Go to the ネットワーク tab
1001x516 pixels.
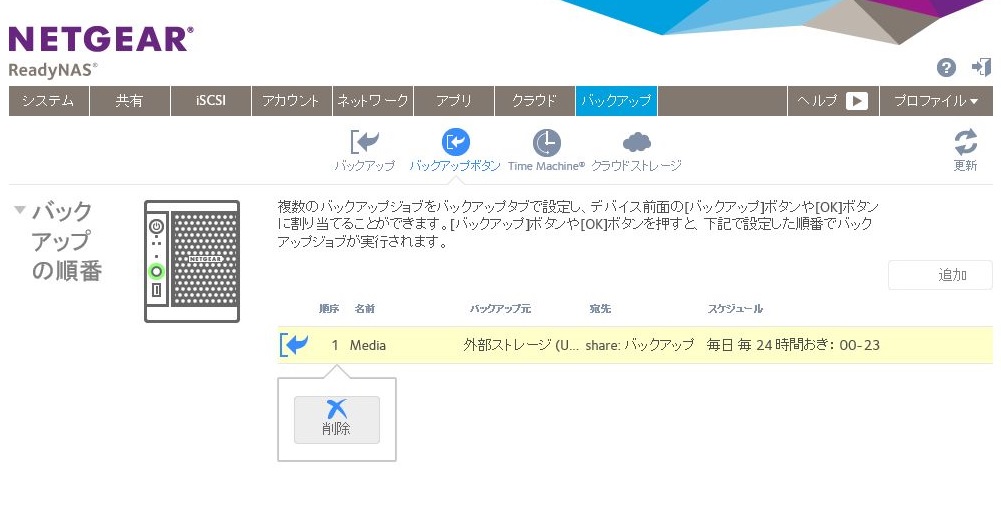click(x=372, y=101)
